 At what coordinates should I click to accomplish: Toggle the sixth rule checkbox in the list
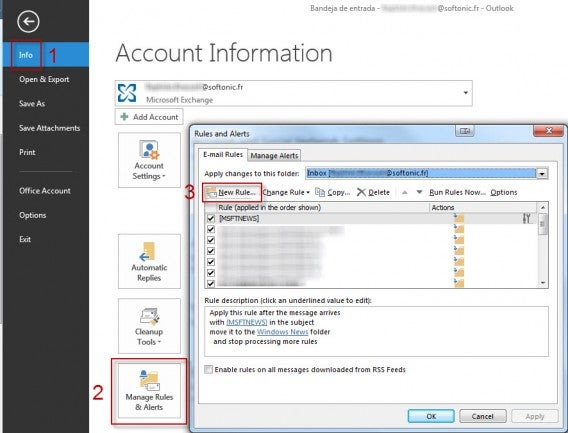[x=211, y=273]
